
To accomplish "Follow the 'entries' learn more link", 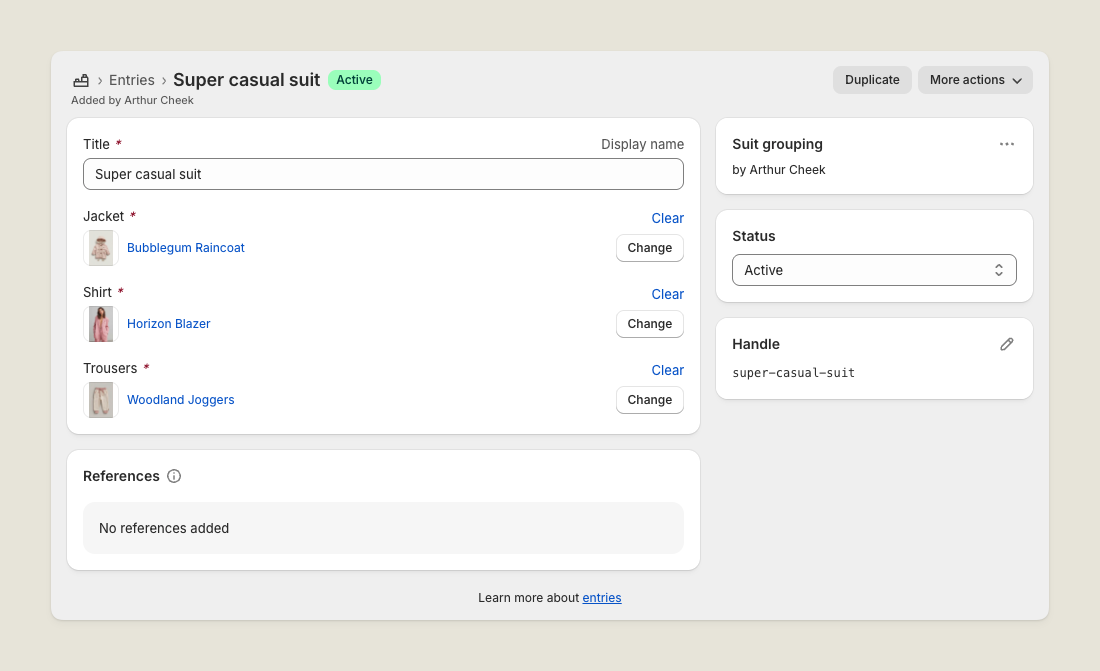I will (x=602, y=598).
